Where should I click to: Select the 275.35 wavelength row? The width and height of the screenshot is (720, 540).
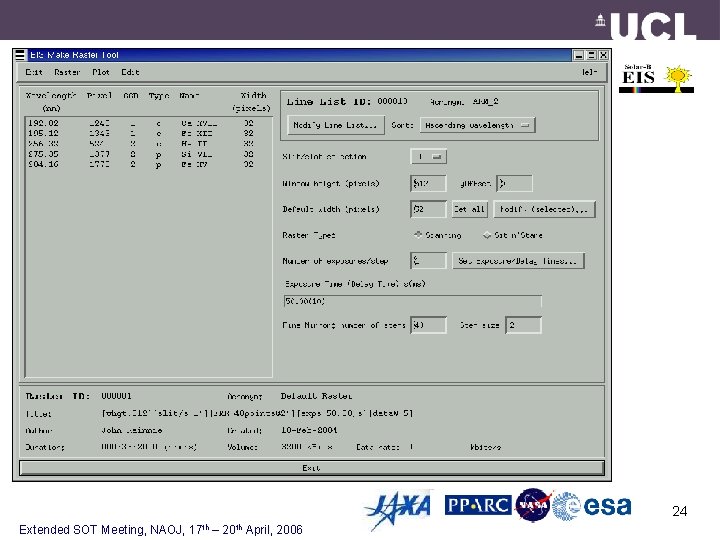click(x=149, y=154)
